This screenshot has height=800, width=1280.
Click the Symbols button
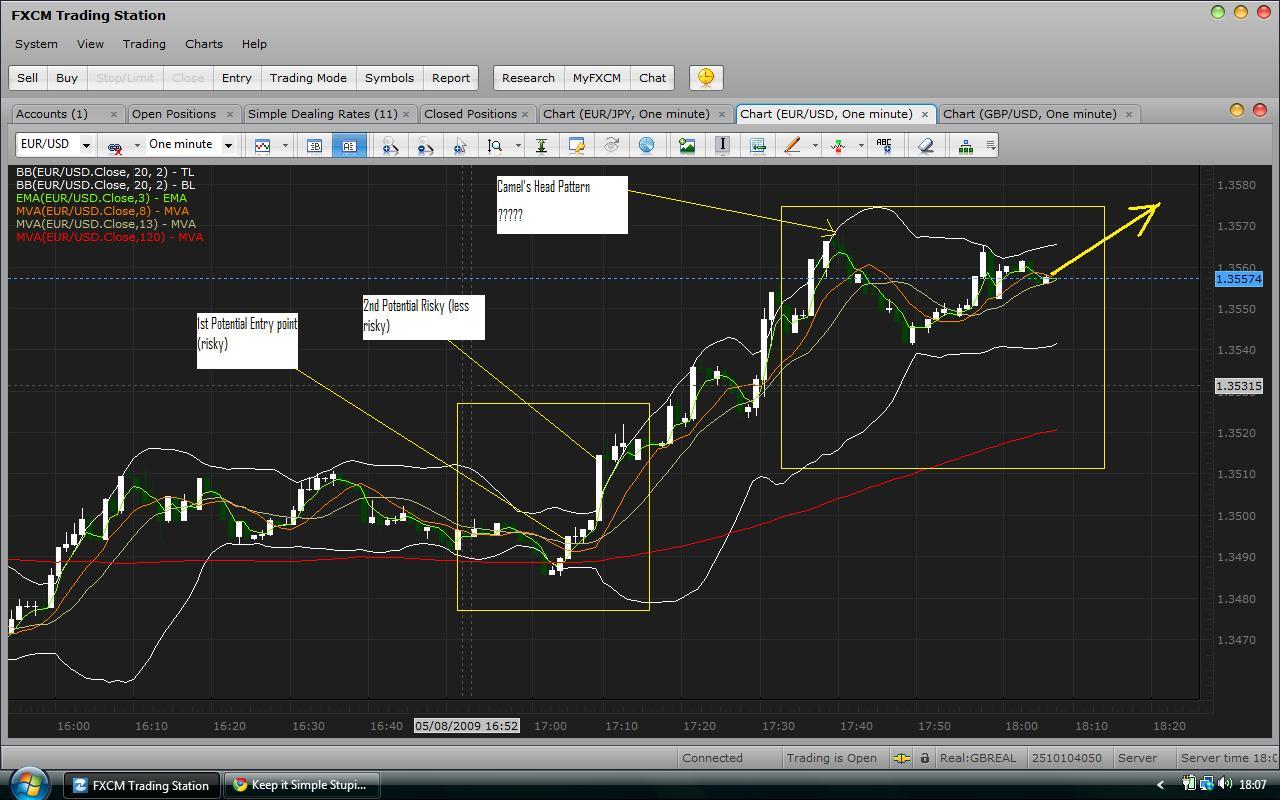389,78
